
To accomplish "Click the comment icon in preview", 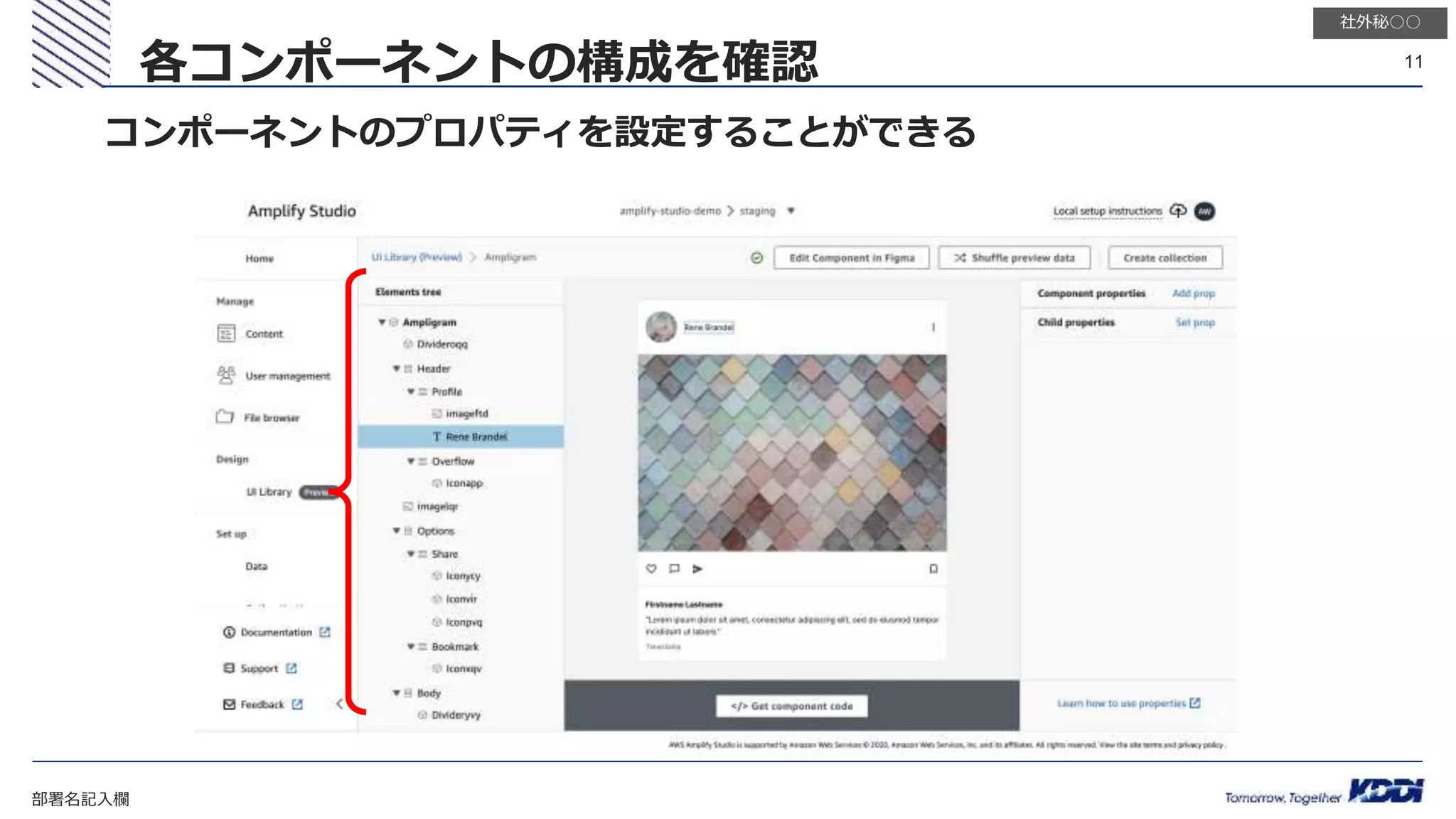I will pos(674,568).
